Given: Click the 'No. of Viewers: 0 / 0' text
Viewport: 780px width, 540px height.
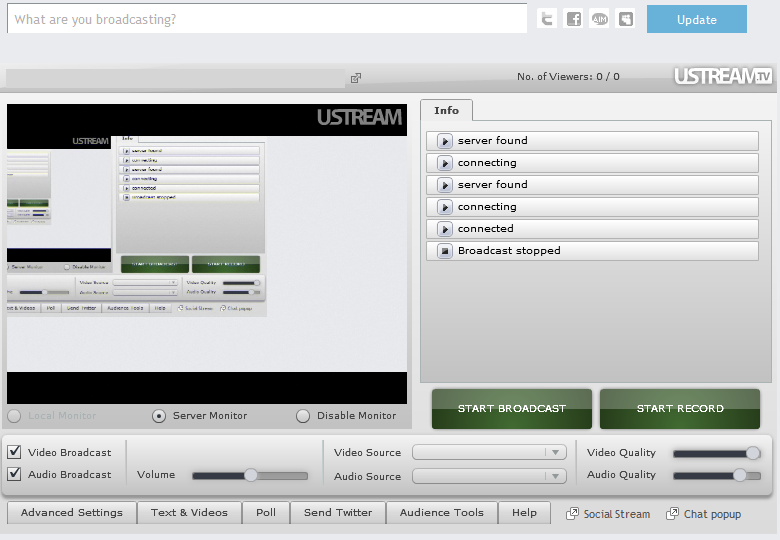Looking at the screenshot, I should [568, 77].
